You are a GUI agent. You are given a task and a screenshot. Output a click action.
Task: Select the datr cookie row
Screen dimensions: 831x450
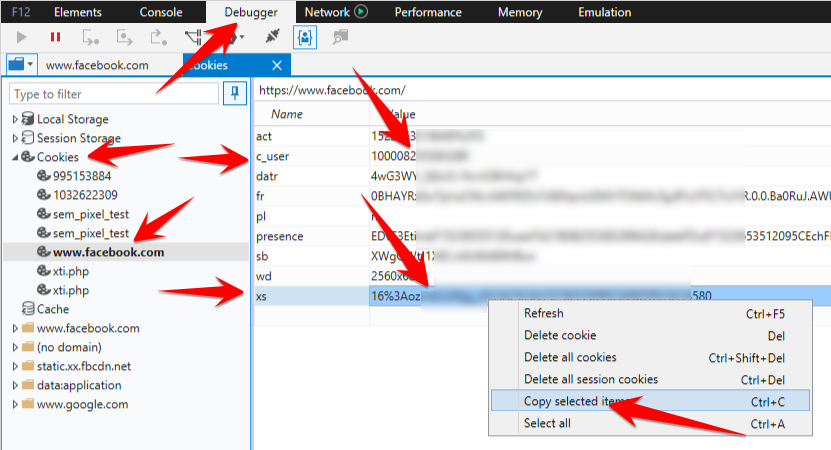pyautogui.click(x=543, y=177)
